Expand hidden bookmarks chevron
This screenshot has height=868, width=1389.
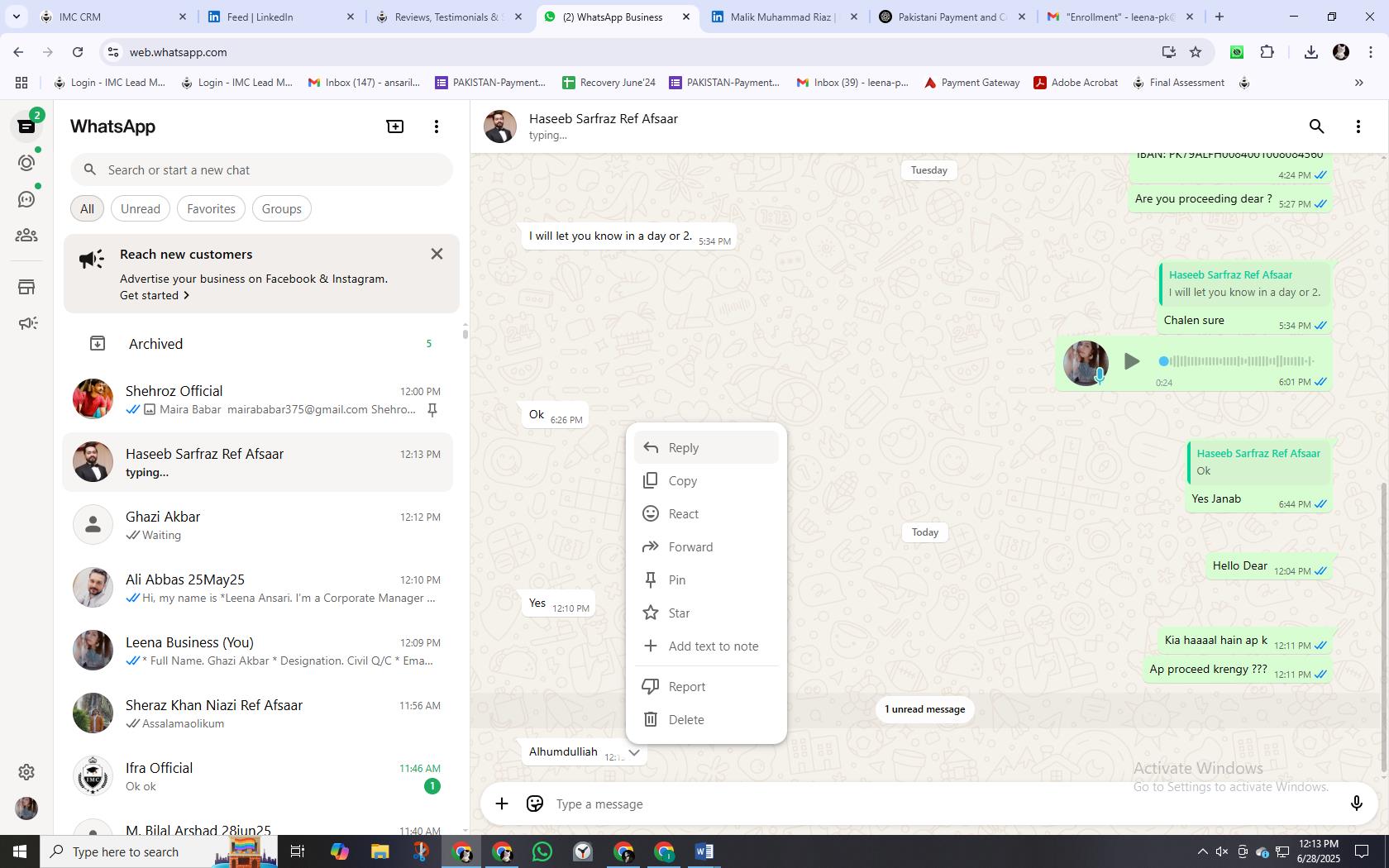click(x=1358, y=83)
